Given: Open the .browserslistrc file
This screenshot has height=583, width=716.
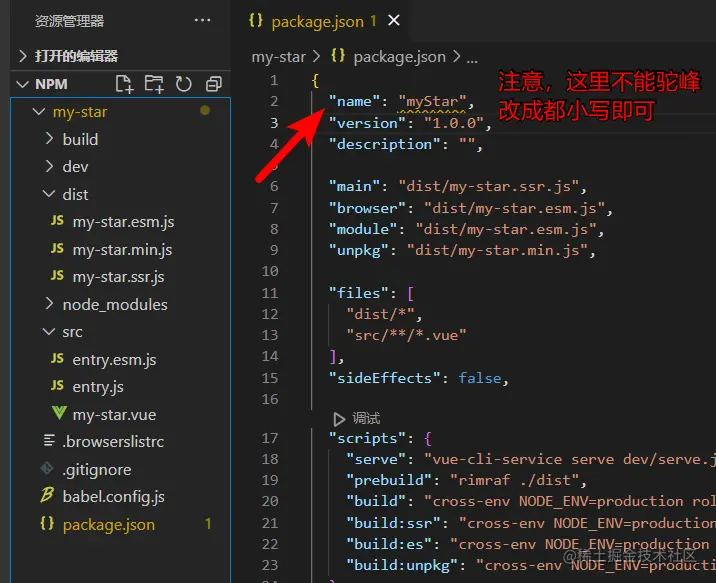Looking at the screenshot, I should coord(113,442).
